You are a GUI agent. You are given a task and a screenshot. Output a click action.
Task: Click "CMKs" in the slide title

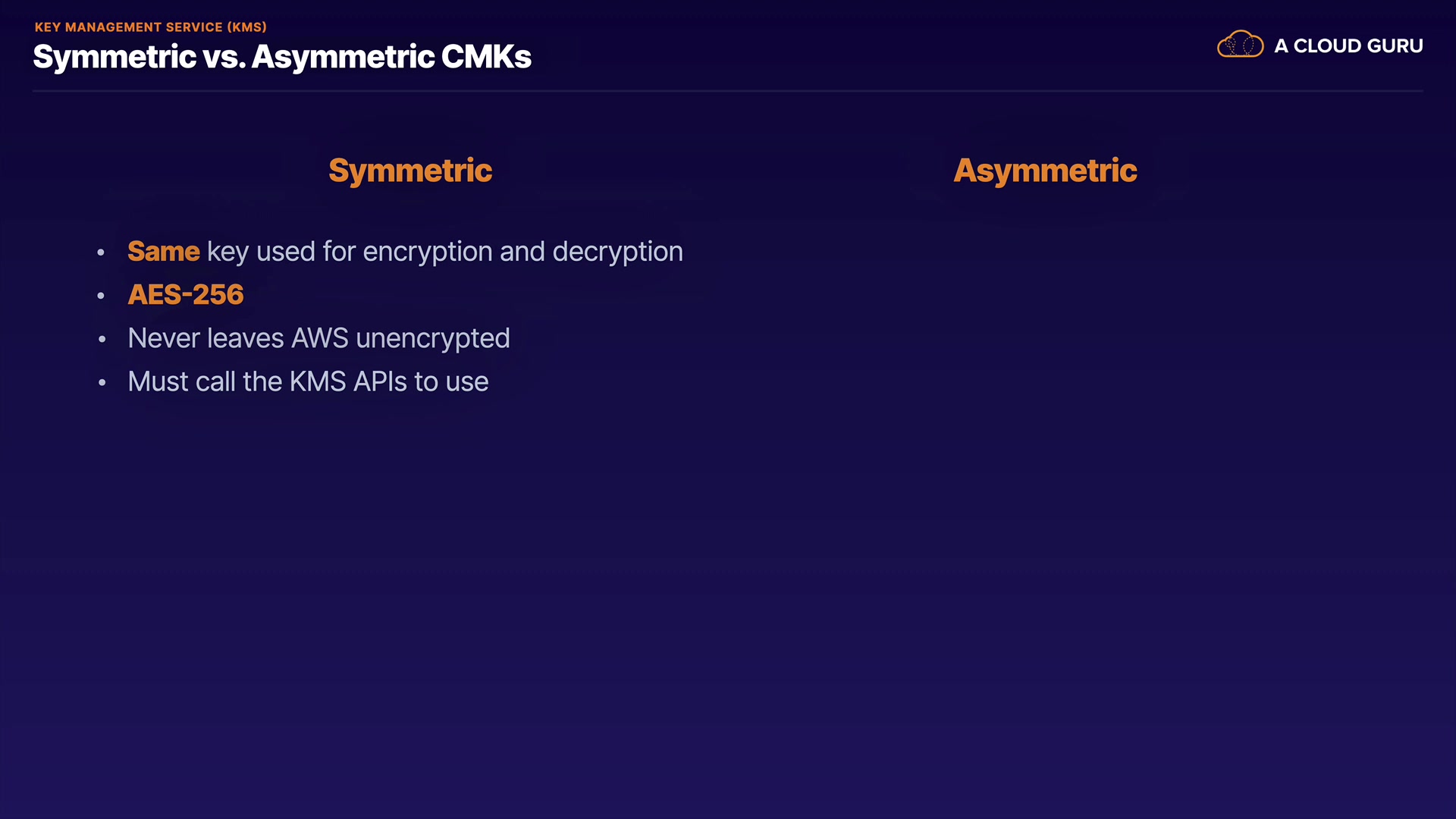pos(486,57)
